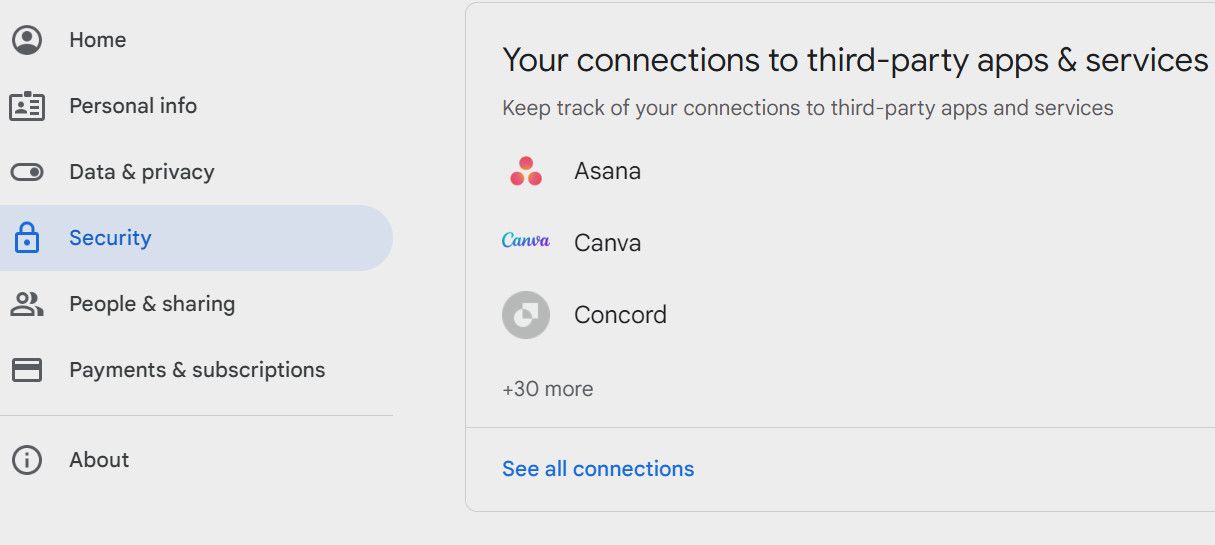Click the People & sharing icon
Screen dimensions: 1215x545
click(x=27, y=304)
